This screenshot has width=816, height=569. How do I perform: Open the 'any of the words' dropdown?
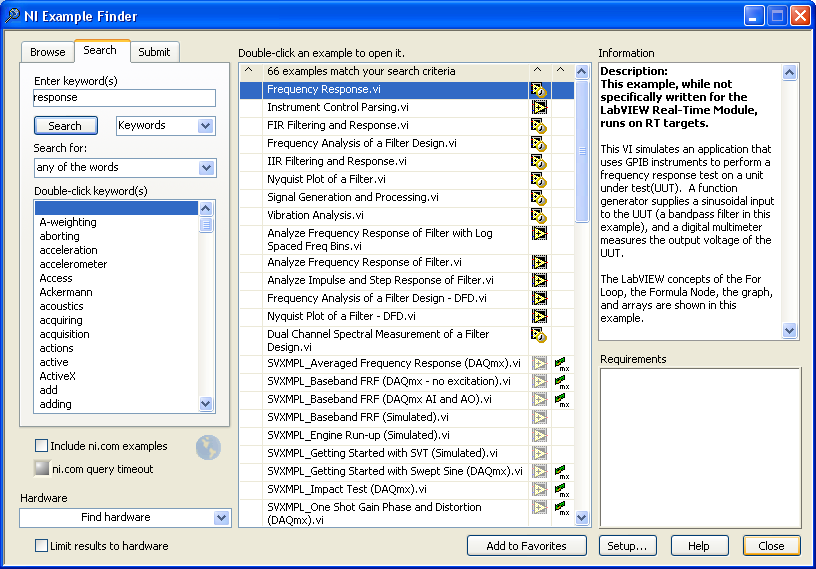point(206,168)
